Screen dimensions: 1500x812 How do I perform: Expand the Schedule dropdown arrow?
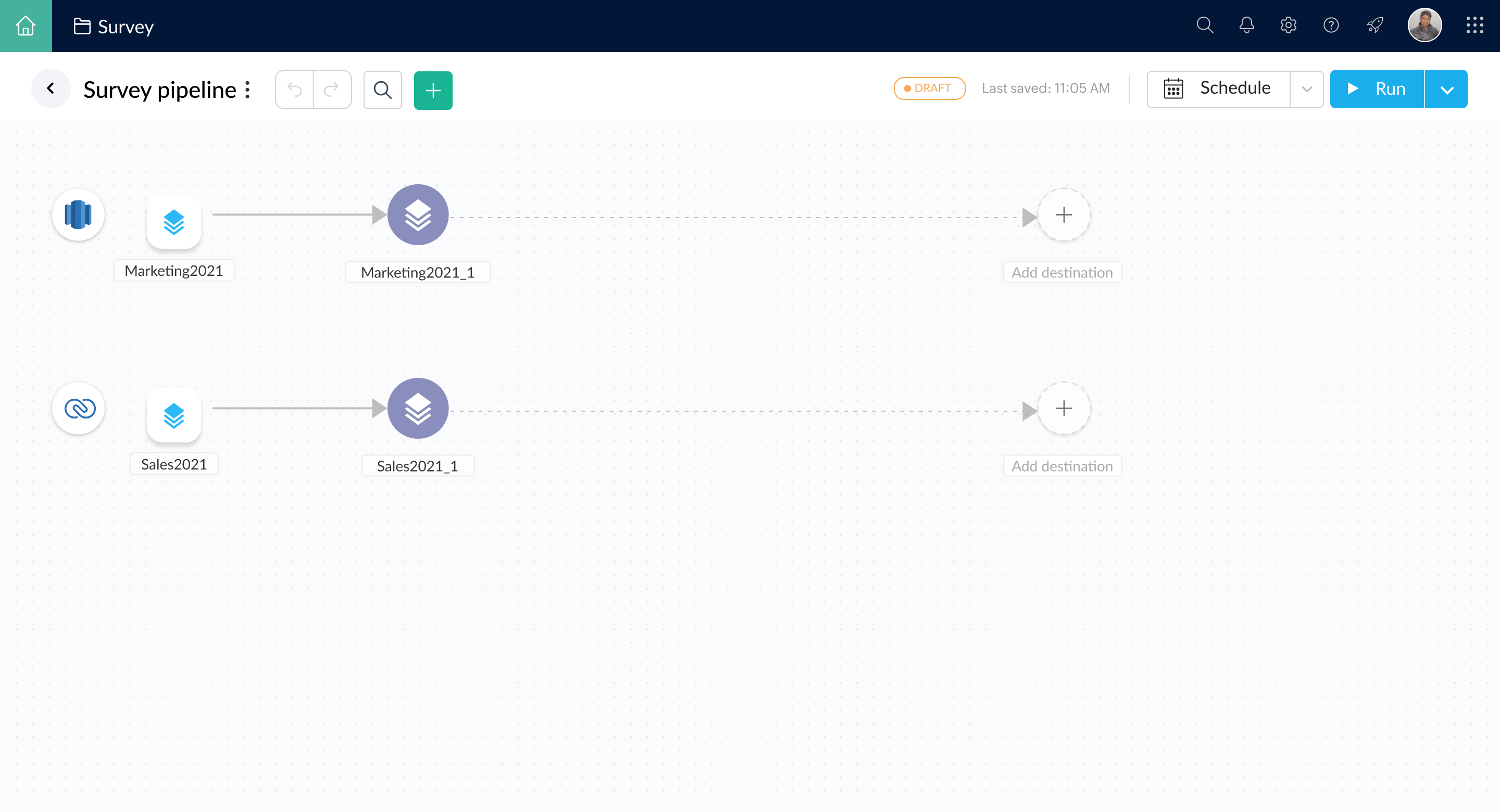(x=1307, y=89)
